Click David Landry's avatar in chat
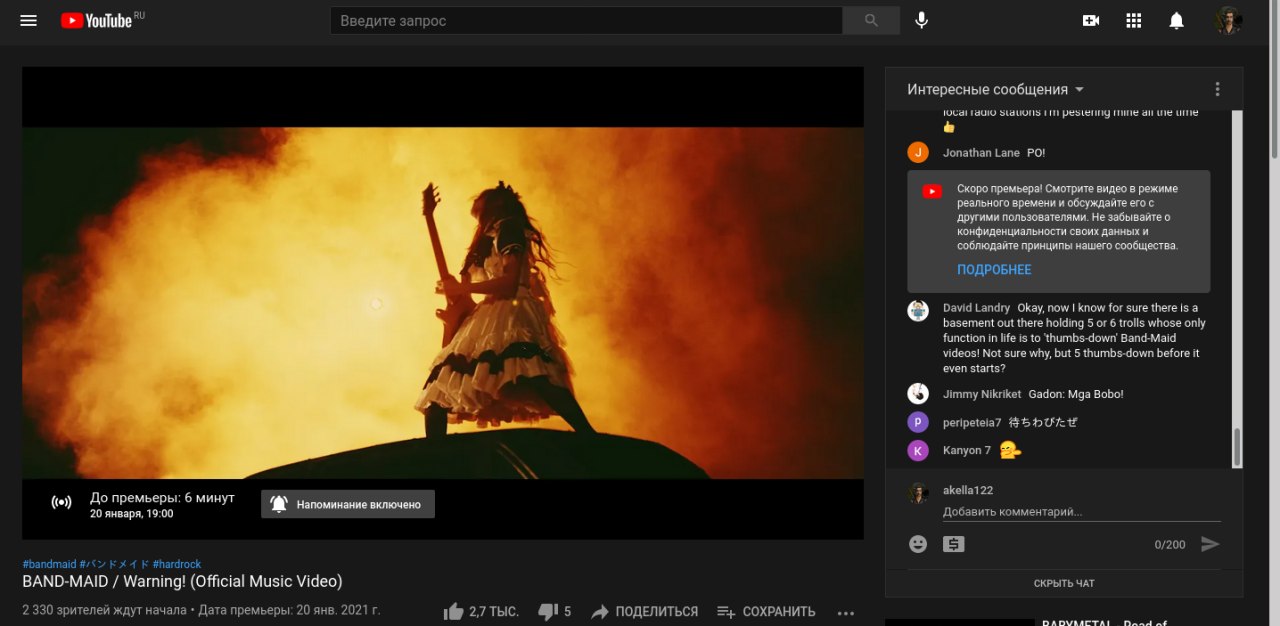The width and height of the screenshot is (1280, 626). (x=918, y=310)
